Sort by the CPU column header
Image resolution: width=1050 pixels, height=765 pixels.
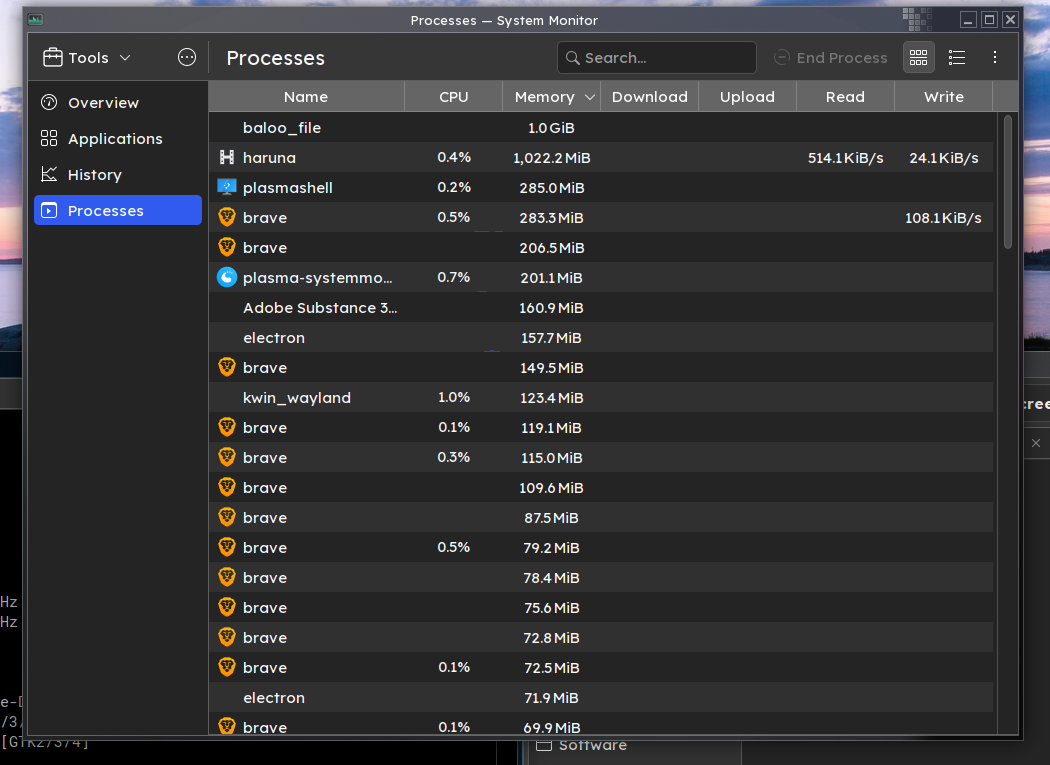[x=453, y=96]
